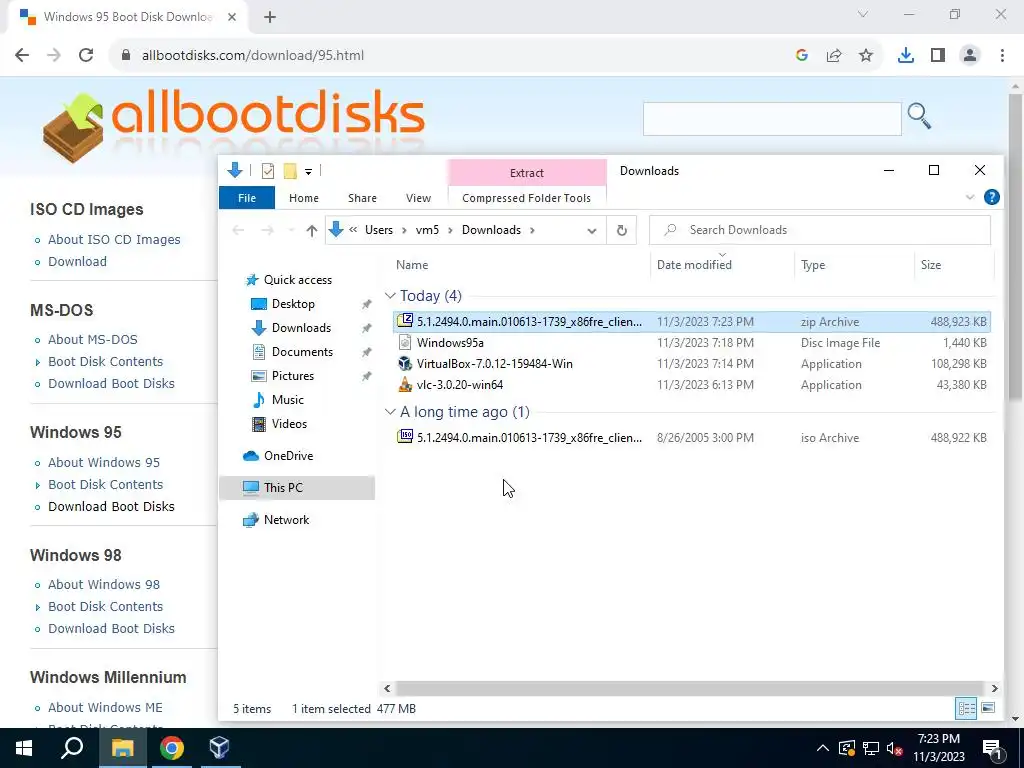The image size is (1024, 768).
Task: Open Windows Start menu
Action: [x=24, y=748]
